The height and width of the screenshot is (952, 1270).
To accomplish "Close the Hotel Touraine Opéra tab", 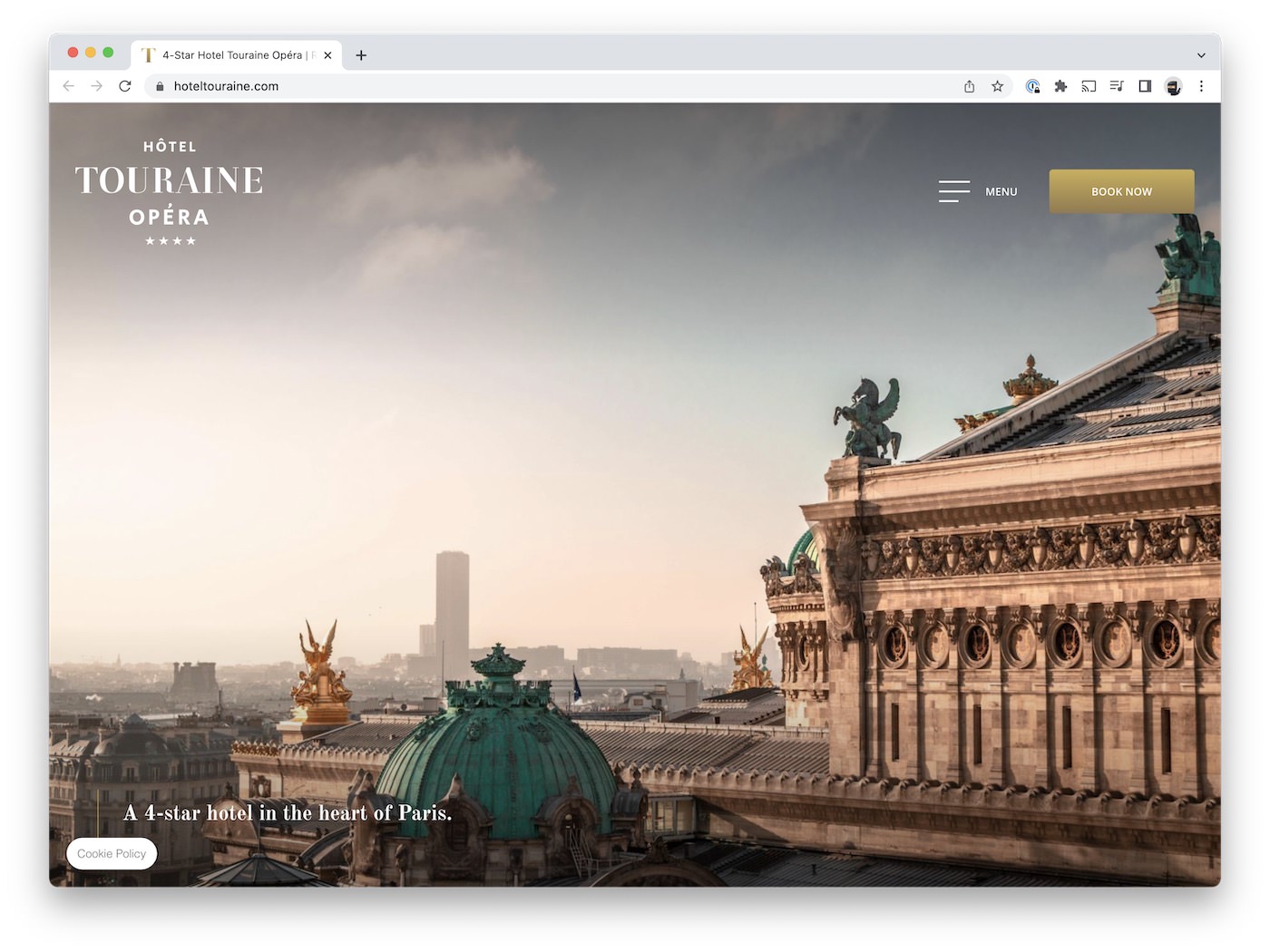I will [327, 55].
